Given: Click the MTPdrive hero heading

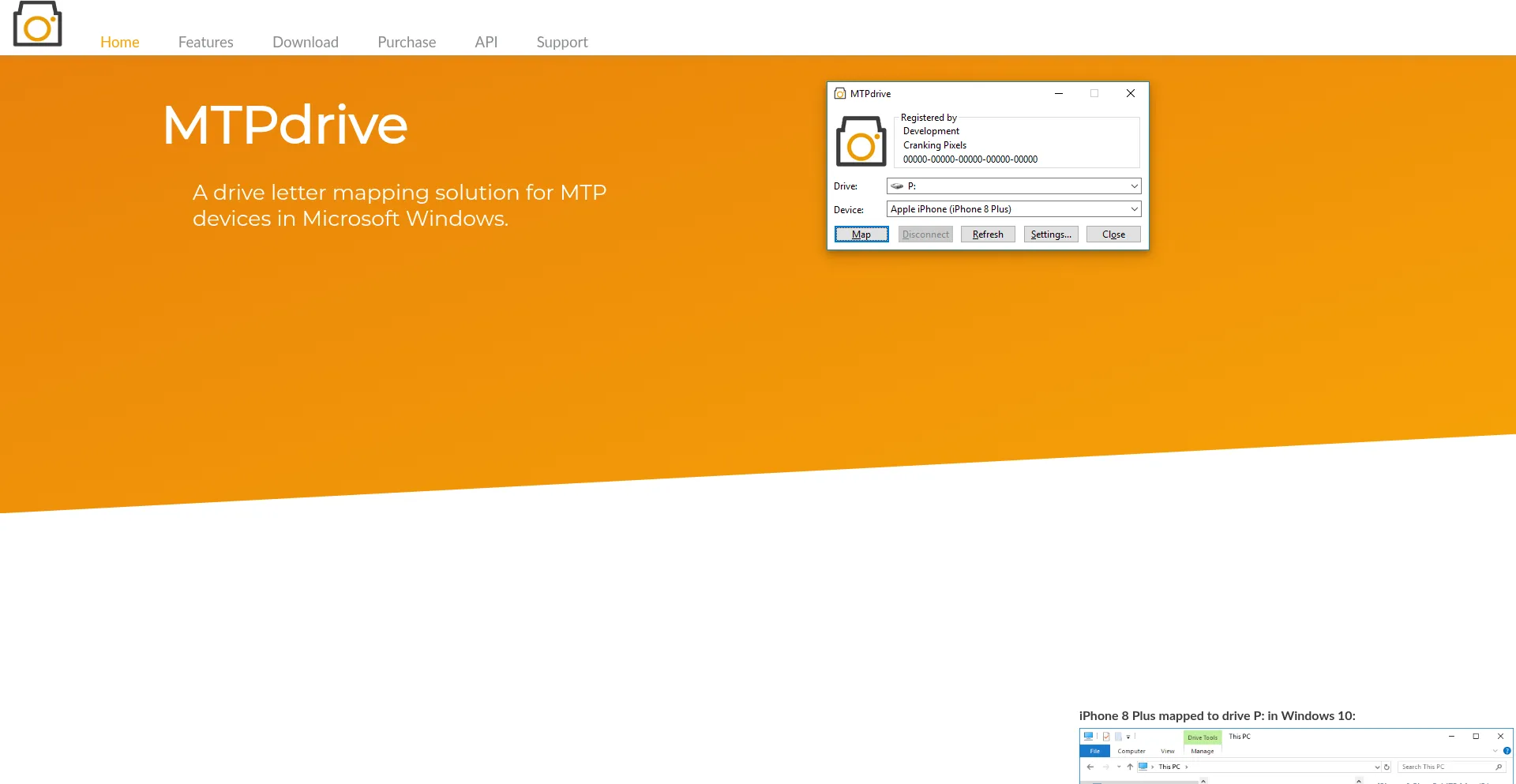Looking at the screenshot, I should 285,125.
